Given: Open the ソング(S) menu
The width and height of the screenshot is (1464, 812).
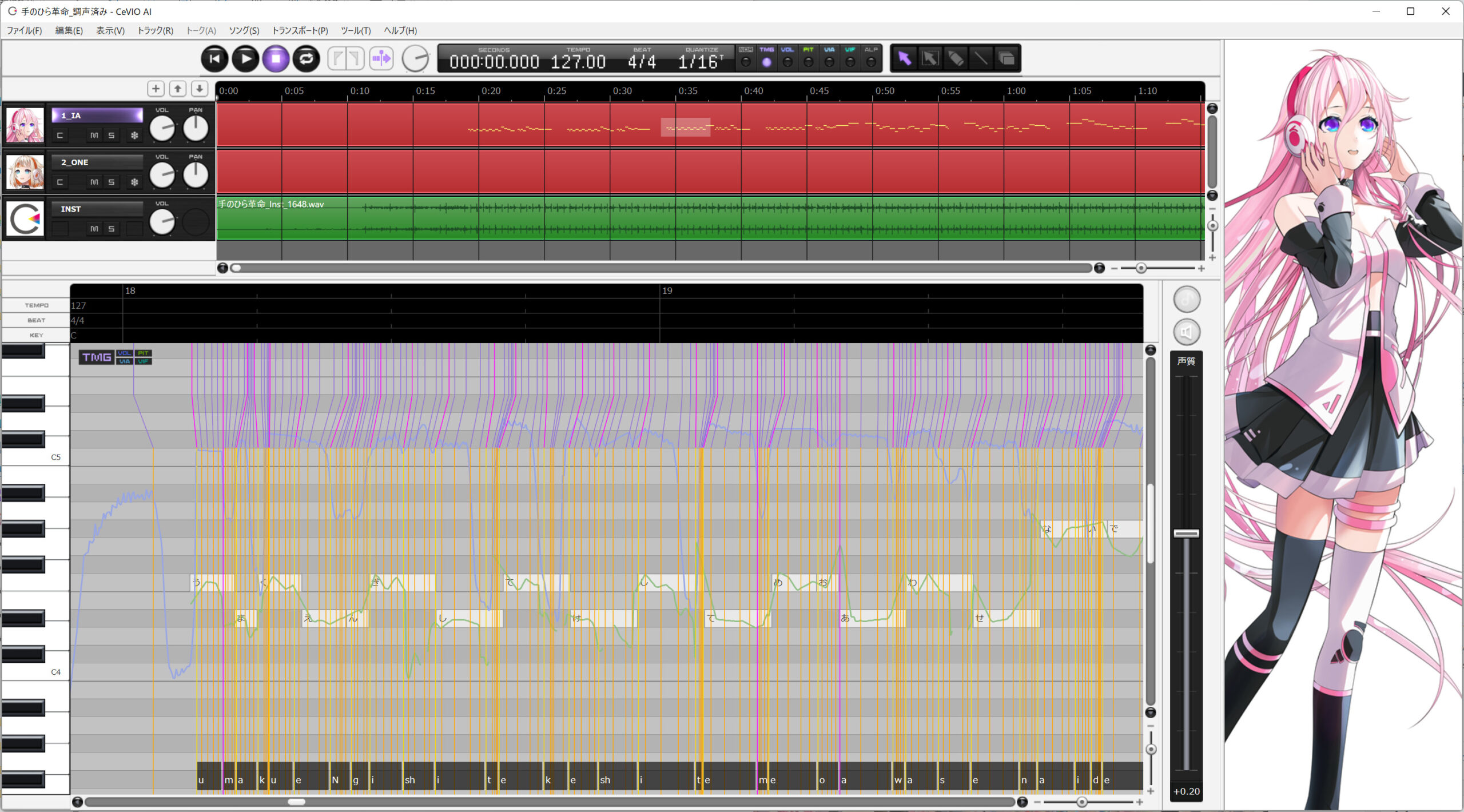Looking at the screenshot, I should (244, 30).
